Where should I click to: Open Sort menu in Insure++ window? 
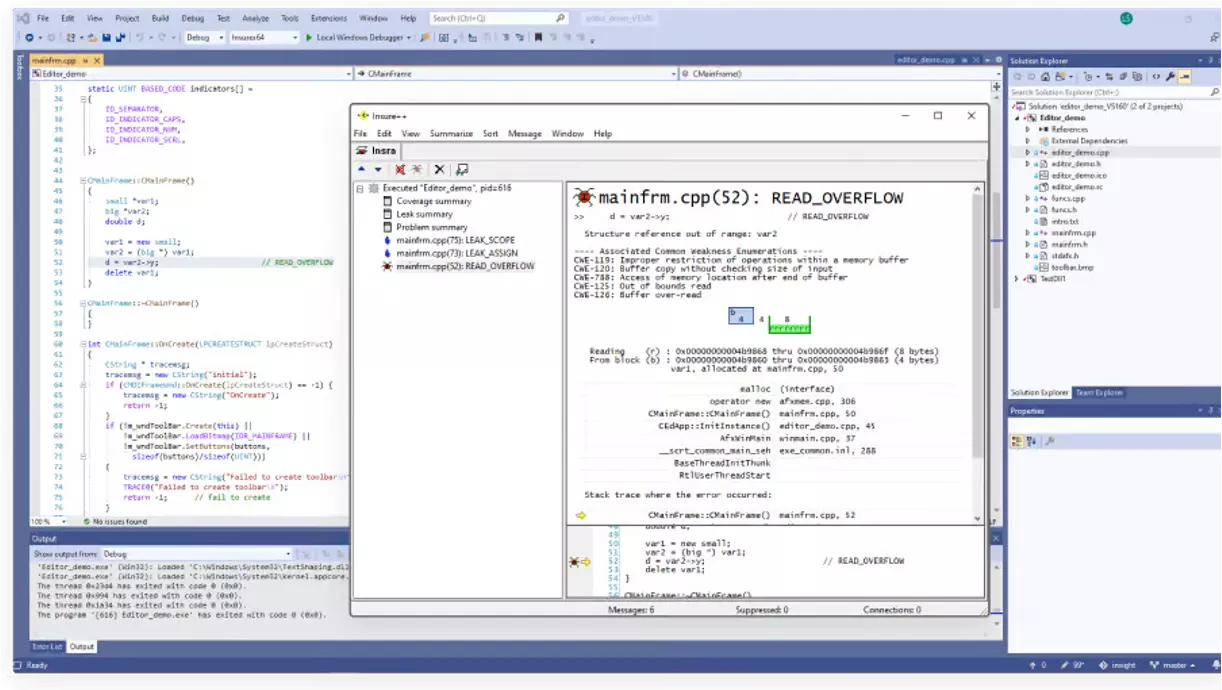(x=490, y=133)
